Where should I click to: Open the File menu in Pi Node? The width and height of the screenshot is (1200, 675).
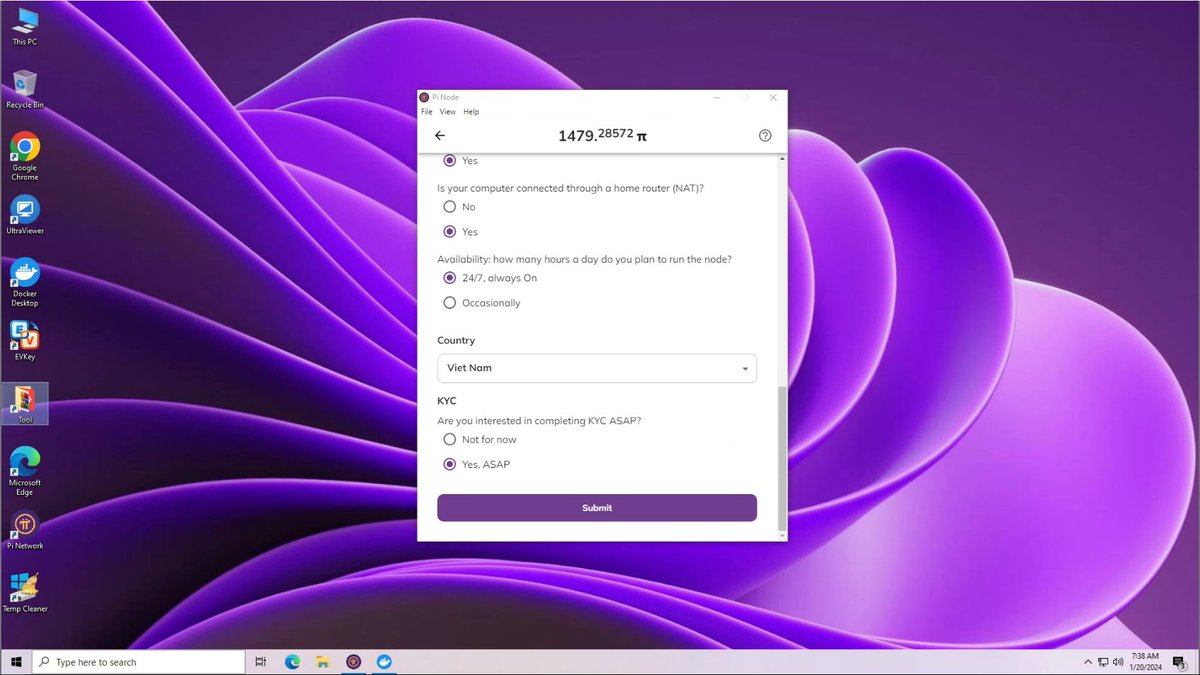click(x=427, y=112)
